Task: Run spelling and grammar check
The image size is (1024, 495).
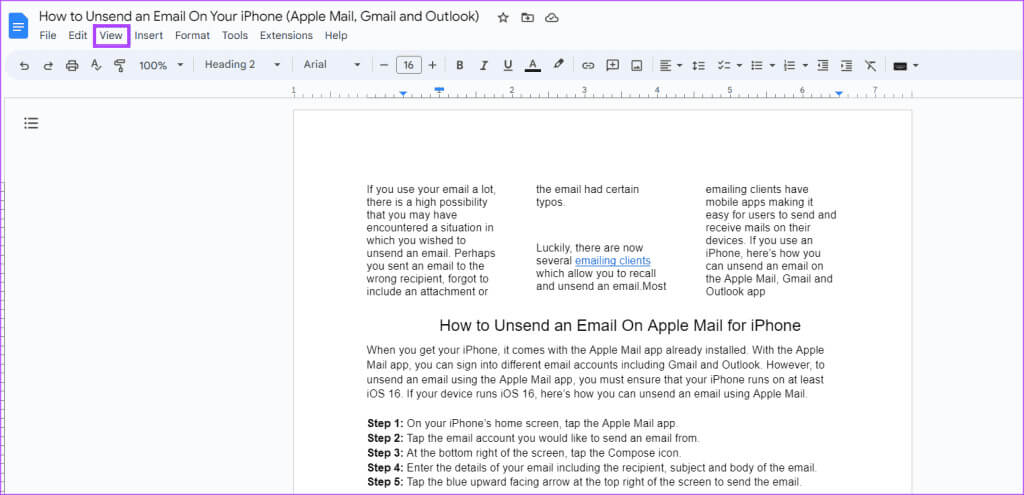Action: [x=96, y=65]
